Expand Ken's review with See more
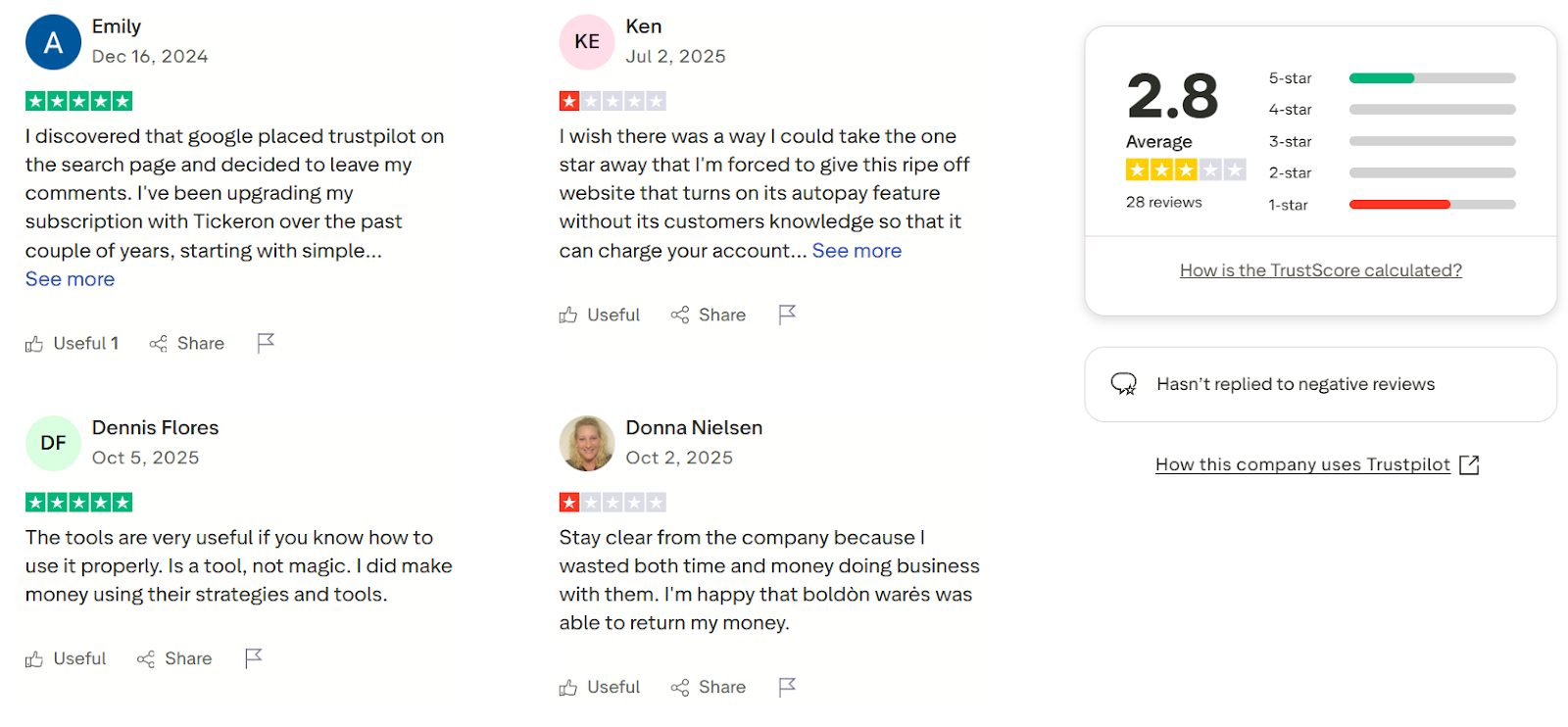Image resolution: width=1568 pixels, height=727 pixels. tap(857, 251)
